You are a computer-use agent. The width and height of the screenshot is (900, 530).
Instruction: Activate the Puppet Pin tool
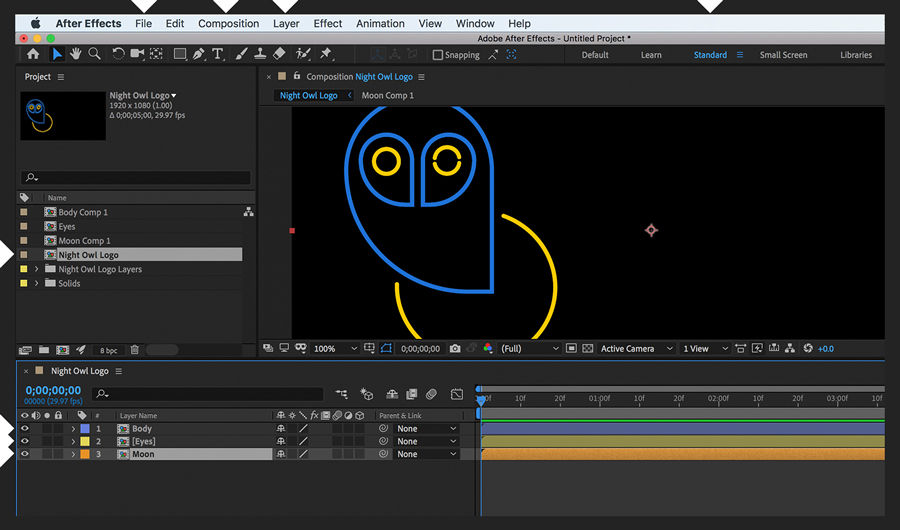point(326,54)
